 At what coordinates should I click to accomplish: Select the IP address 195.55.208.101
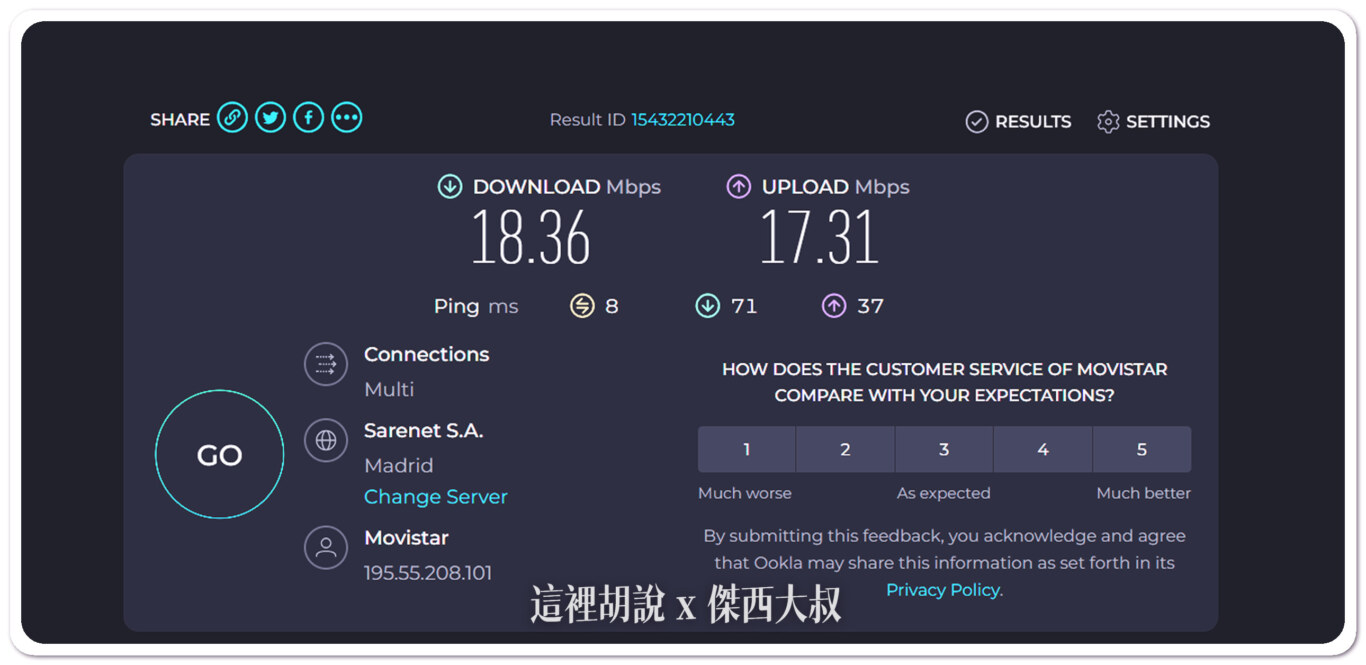pyautogui.click(x=428, y=573)
